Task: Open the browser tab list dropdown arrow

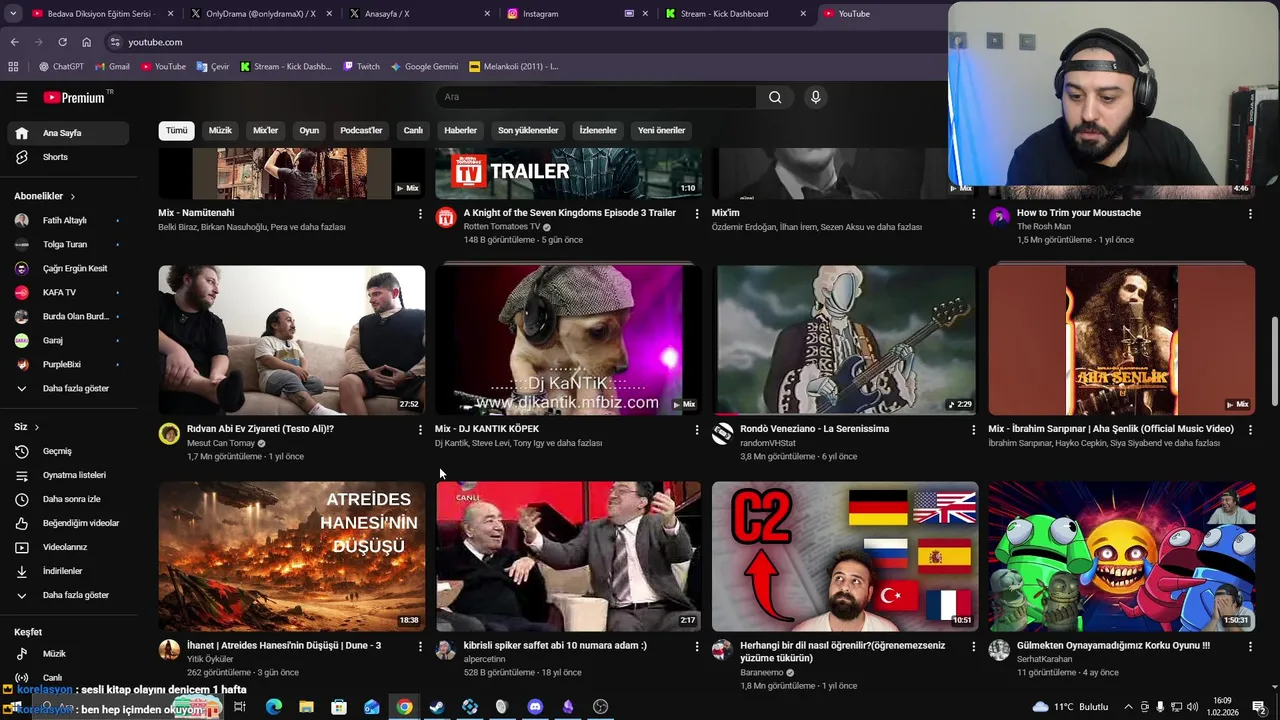Action: tap(13, 14)
